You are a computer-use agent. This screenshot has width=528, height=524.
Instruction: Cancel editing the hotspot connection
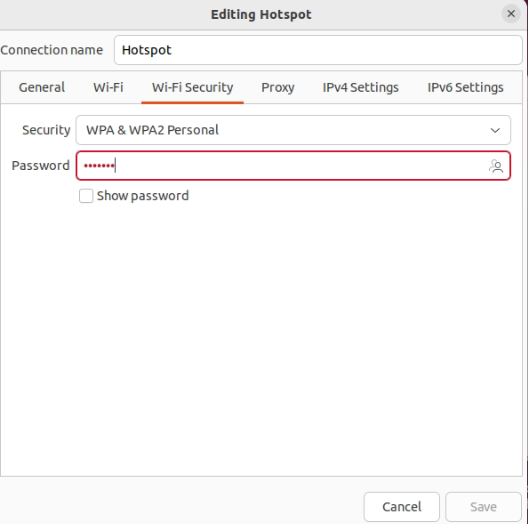tap(402, 507)
